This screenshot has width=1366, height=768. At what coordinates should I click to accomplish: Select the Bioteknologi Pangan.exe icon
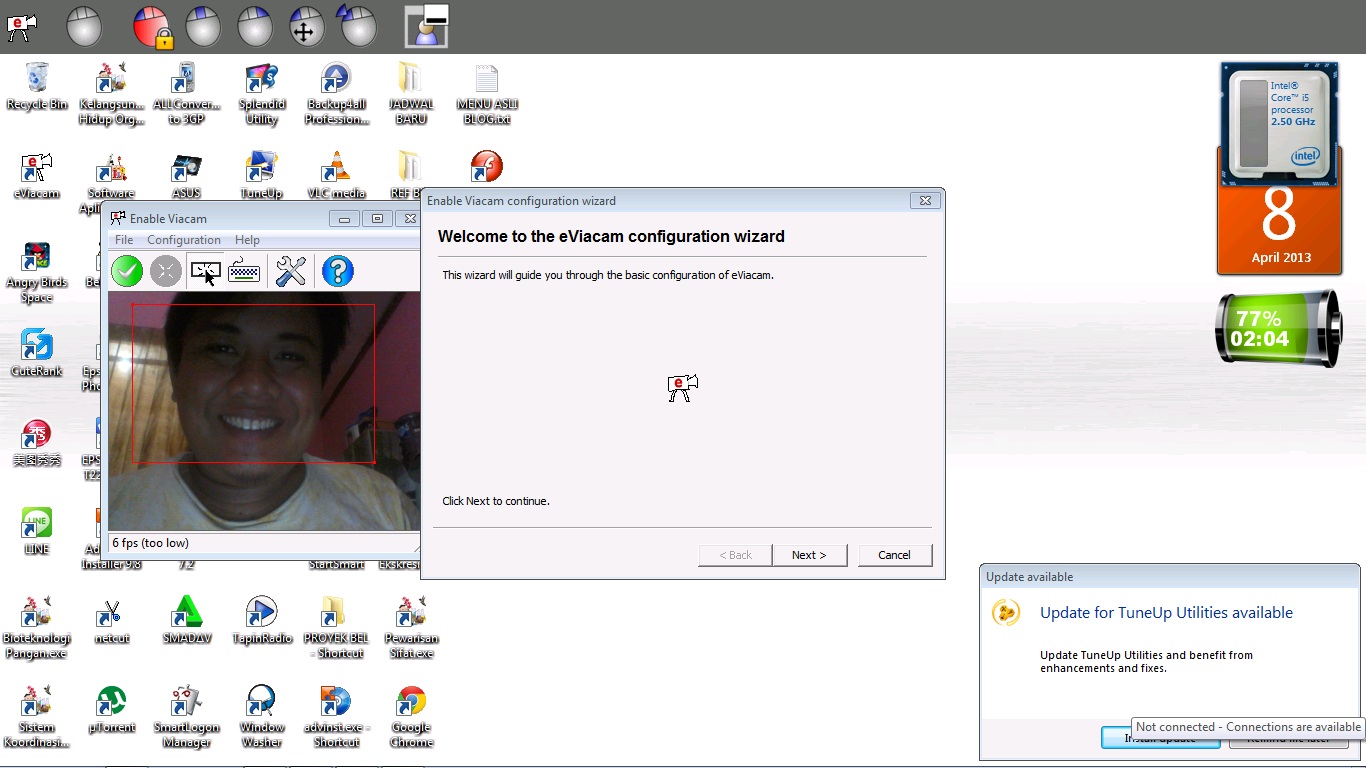pos(37,628)
